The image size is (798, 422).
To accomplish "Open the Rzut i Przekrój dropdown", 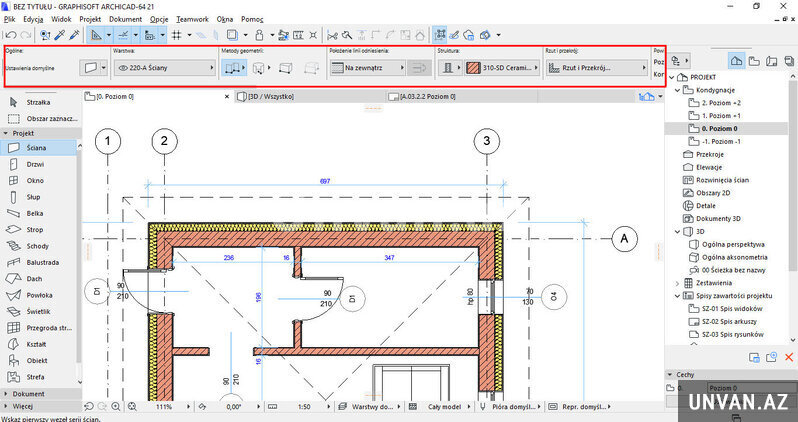I will (x=596, y=68).
